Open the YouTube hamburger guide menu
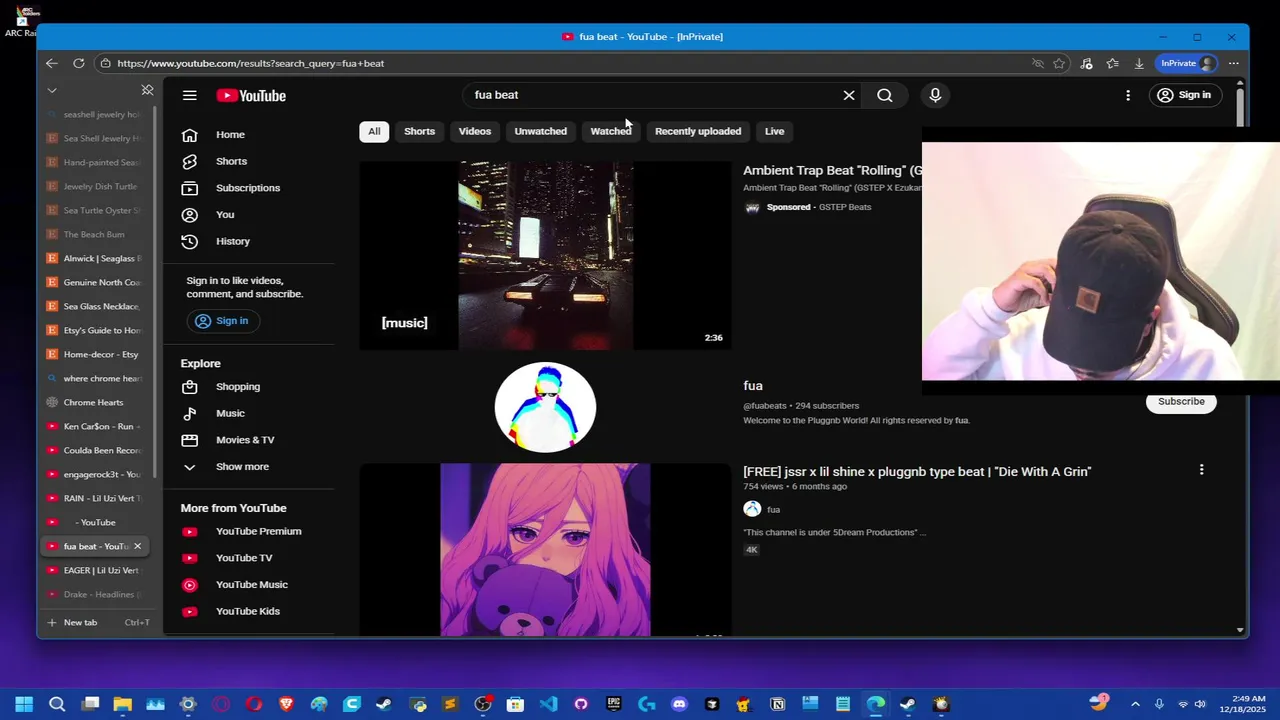This screenshot has width=1280, height=720. (x=190, y=95)
